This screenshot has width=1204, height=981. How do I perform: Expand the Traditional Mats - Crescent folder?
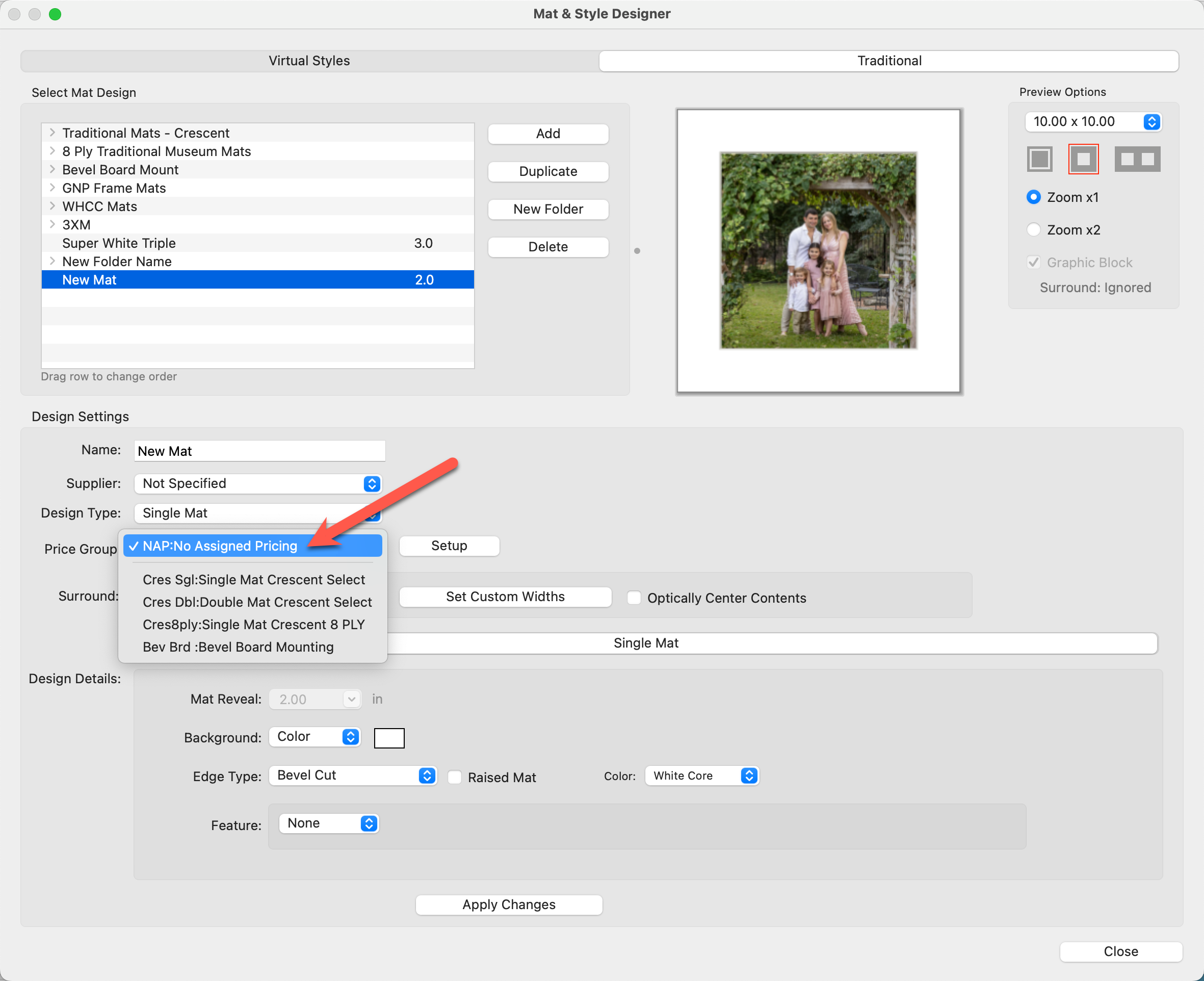tap(52, 133)
